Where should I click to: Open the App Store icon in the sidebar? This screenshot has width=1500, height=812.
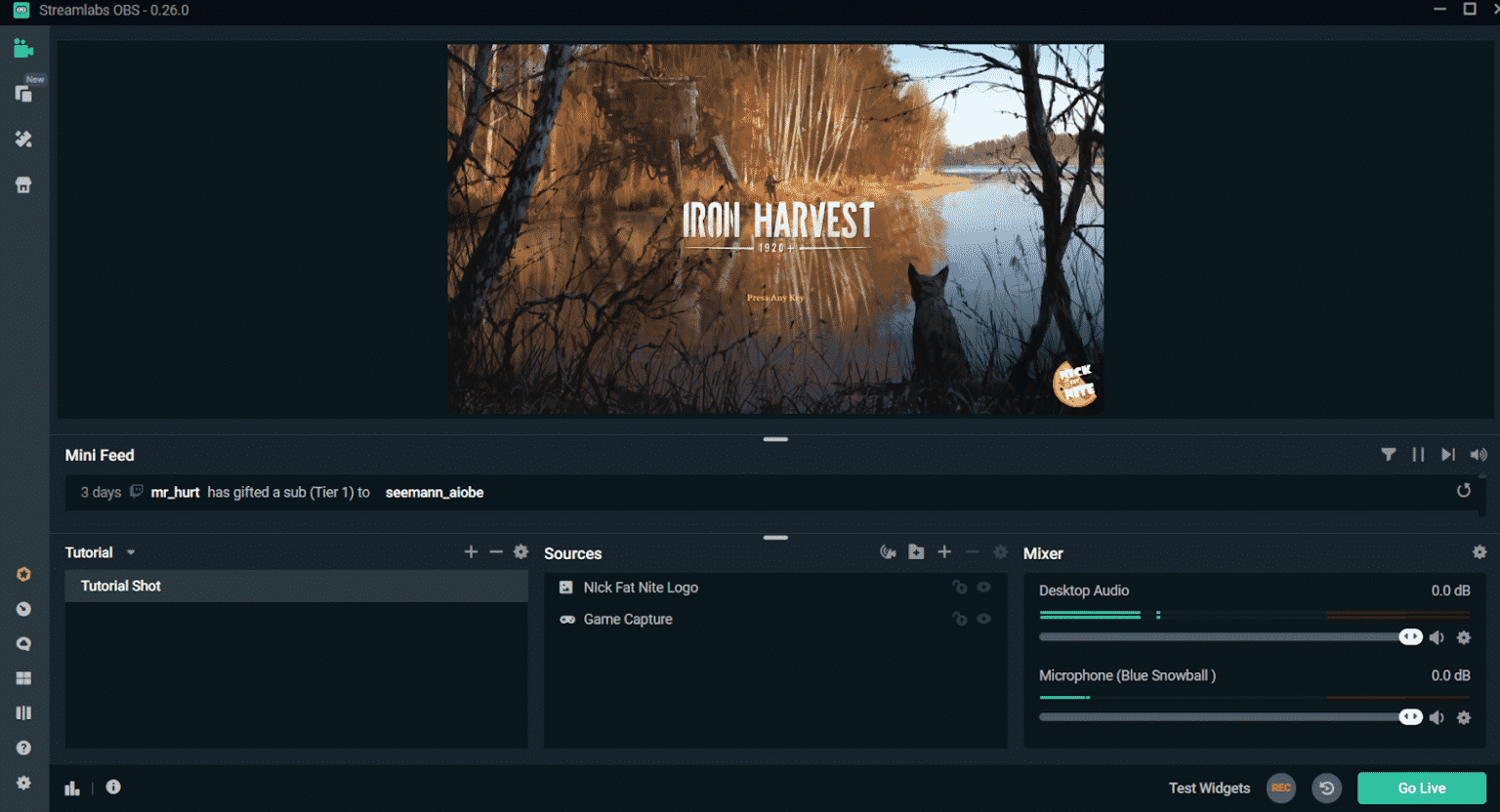[23, 185]
